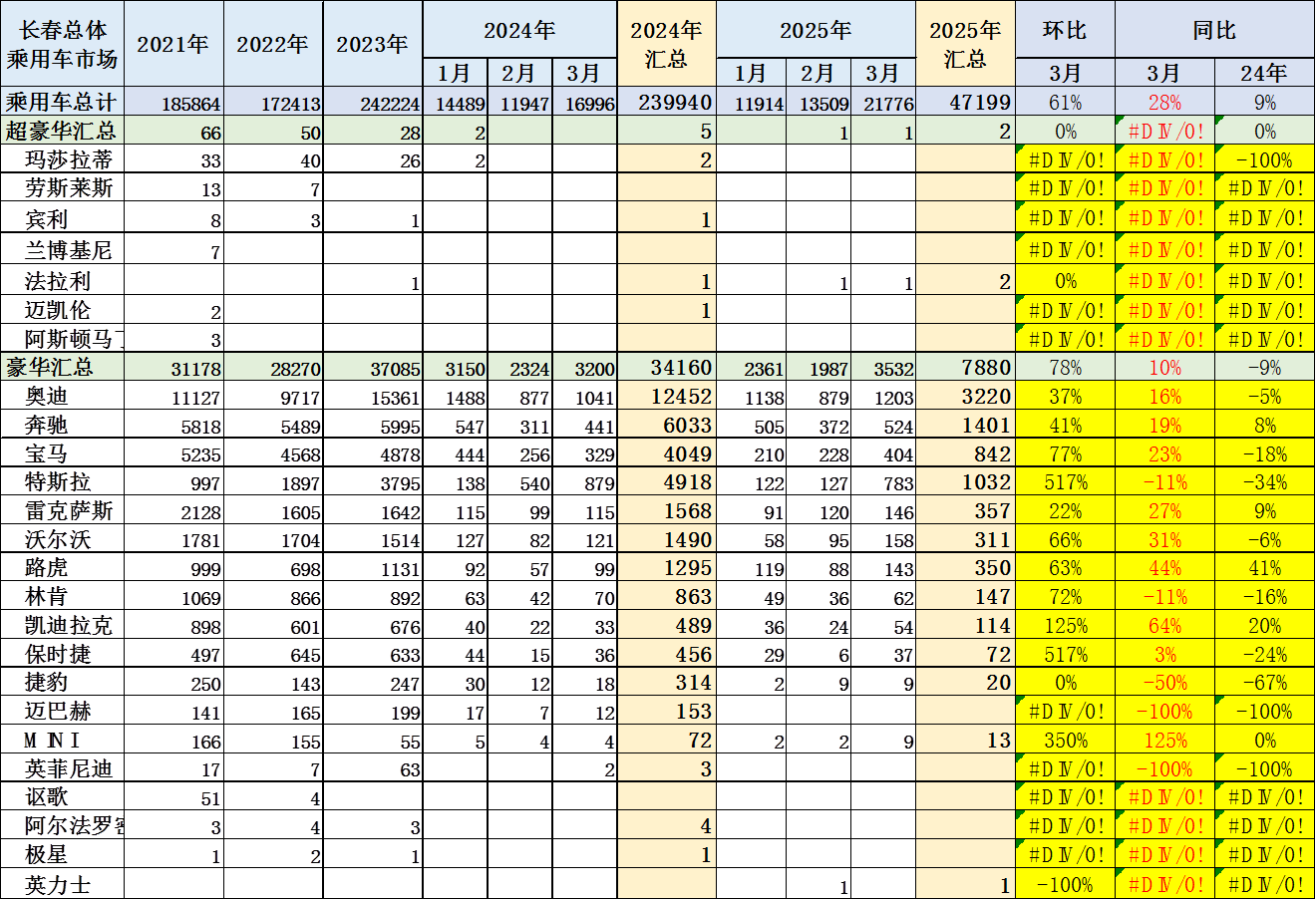
Task: Select the 同比 column header
Action: [x=1214, y=30]
